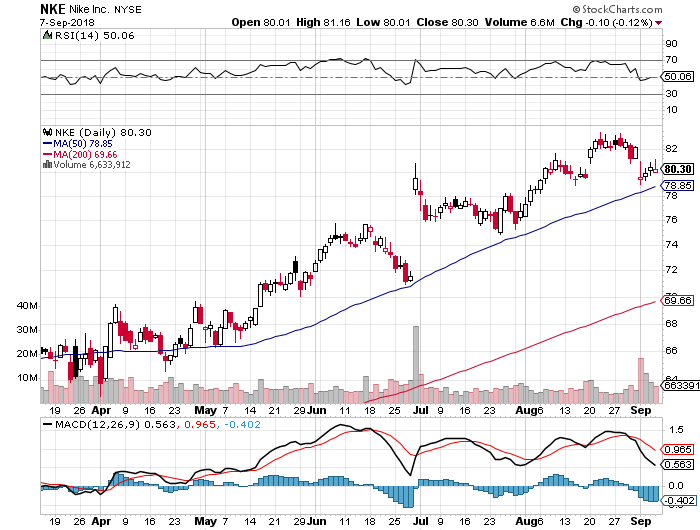Click the Volume 6.6M header value

(520, 22)
